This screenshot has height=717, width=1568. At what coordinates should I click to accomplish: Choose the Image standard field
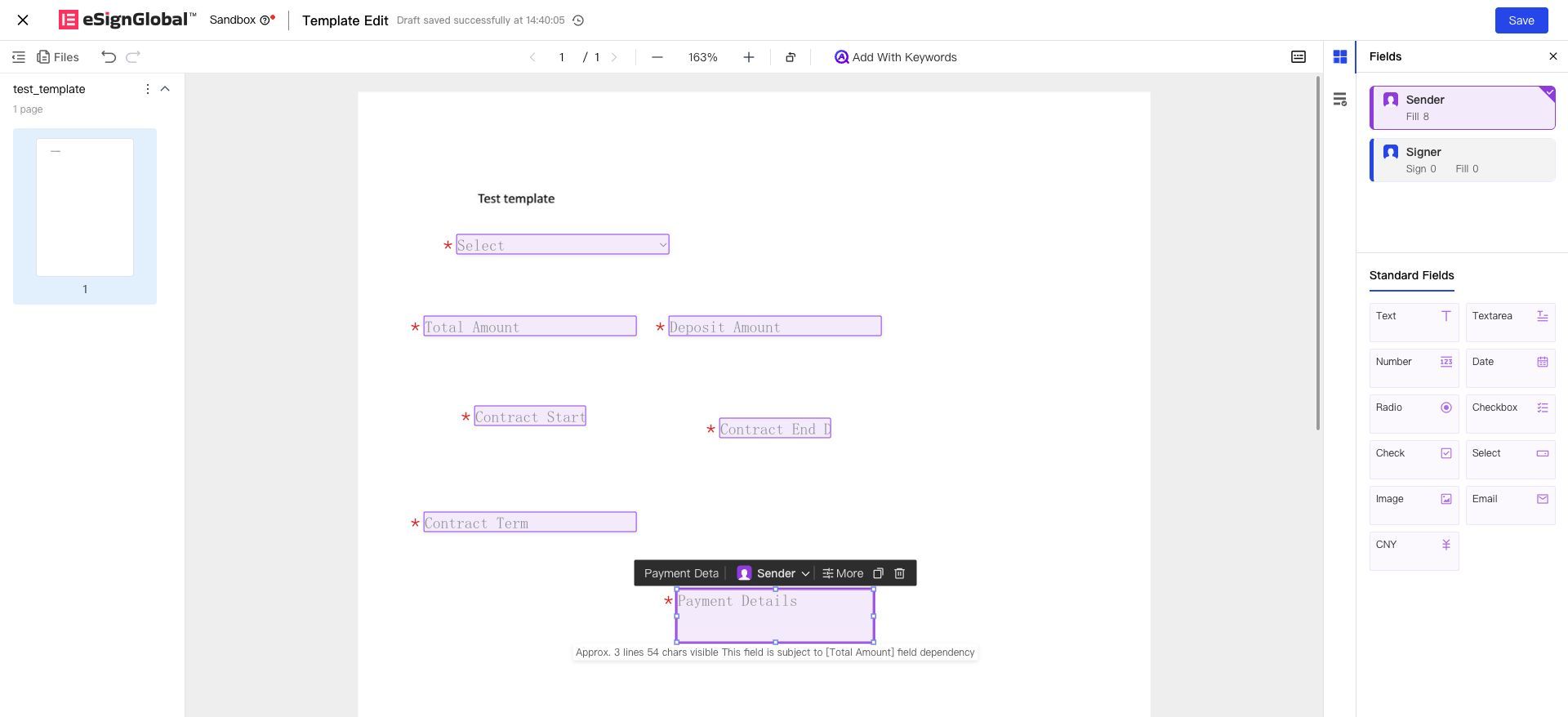click(1414, 505)
